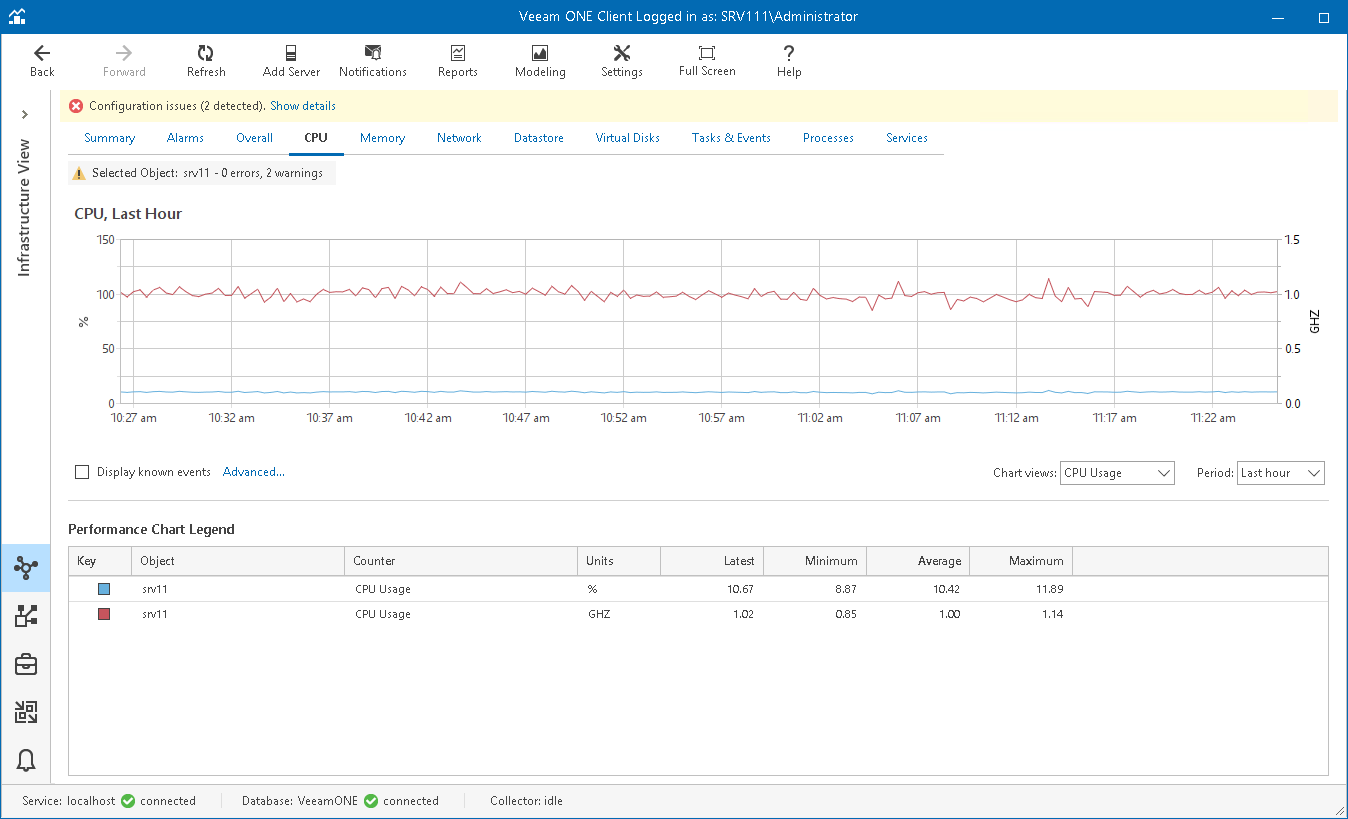Switch to the Overall tab

(x=254, y=138)
